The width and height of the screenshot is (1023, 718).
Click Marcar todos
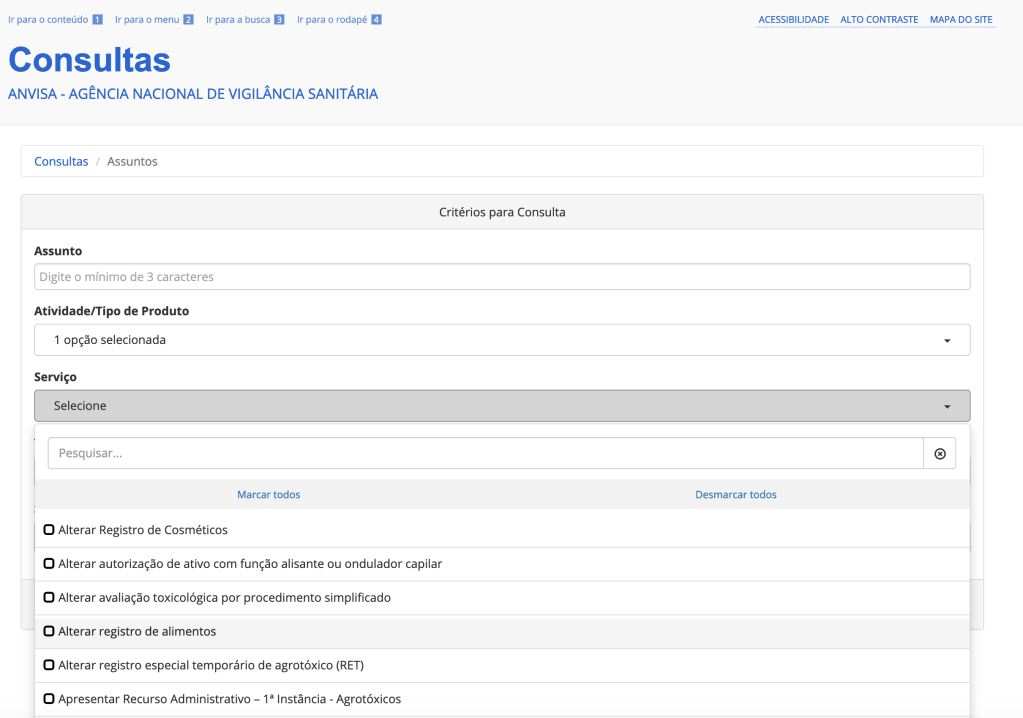(268, 495)
